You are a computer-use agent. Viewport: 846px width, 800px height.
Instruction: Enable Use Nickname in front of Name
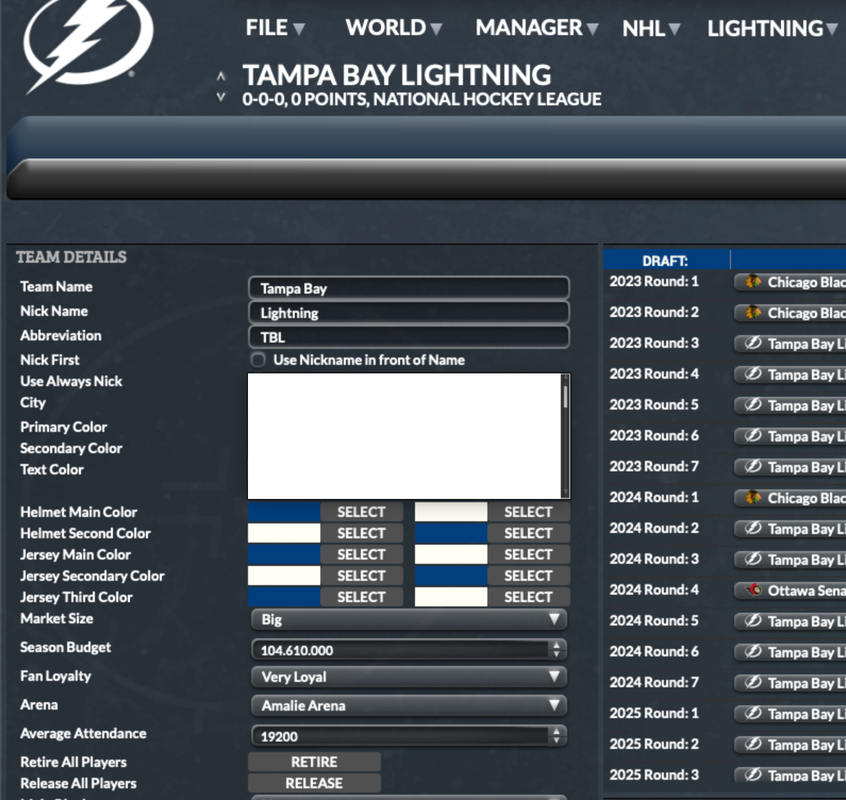258,360
